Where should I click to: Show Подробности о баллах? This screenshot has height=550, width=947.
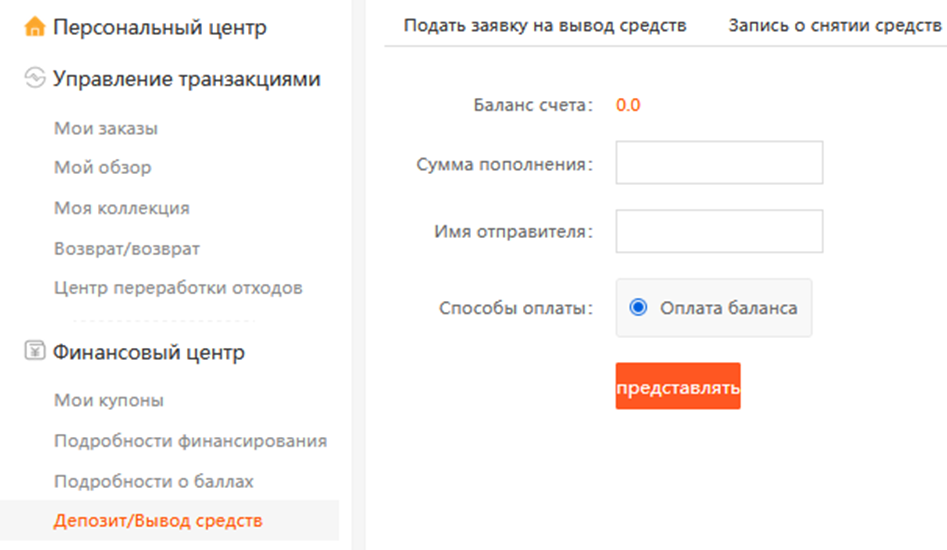[154, 481]
